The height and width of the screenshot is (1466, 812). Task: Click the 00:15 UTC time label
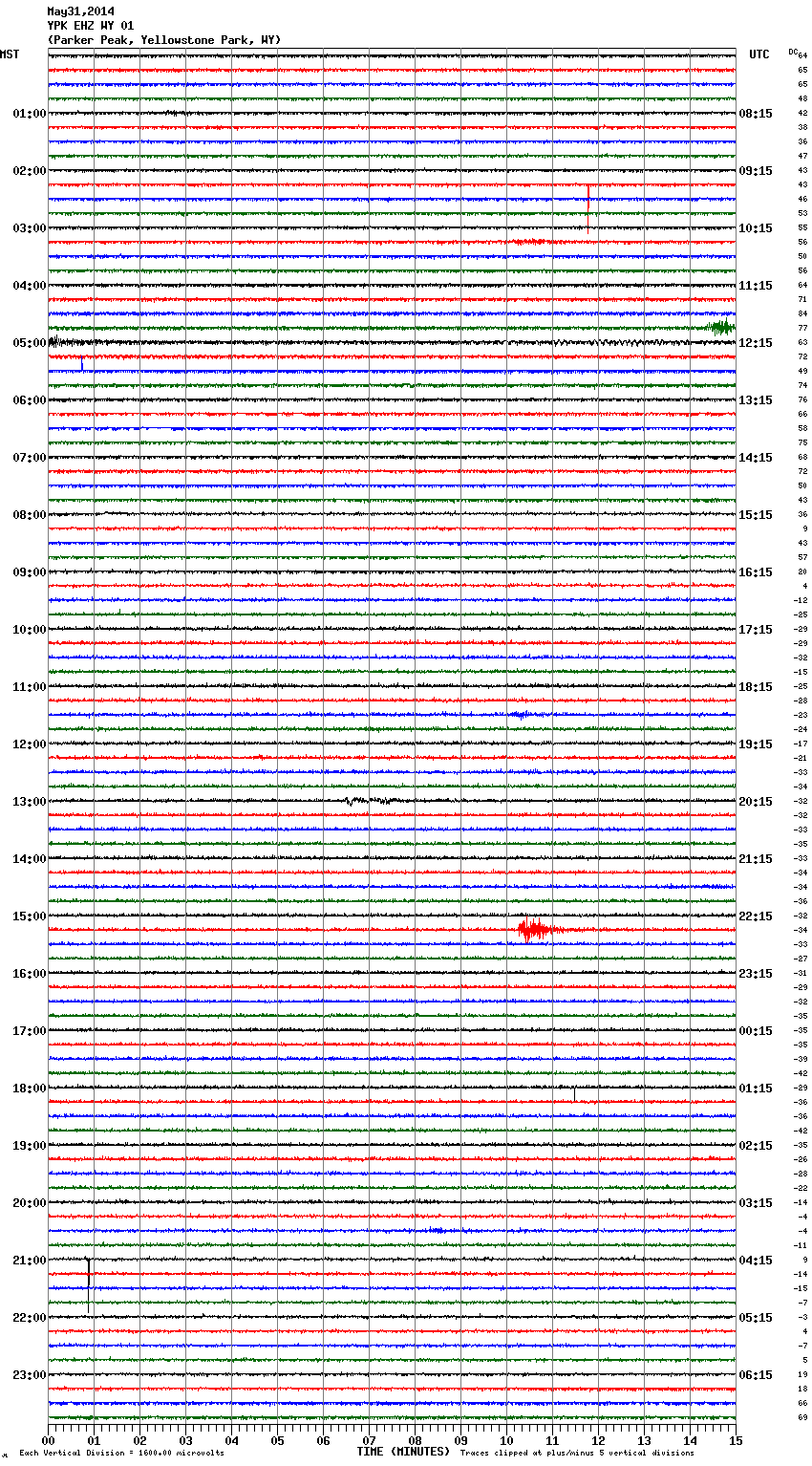click(756, 1031)
